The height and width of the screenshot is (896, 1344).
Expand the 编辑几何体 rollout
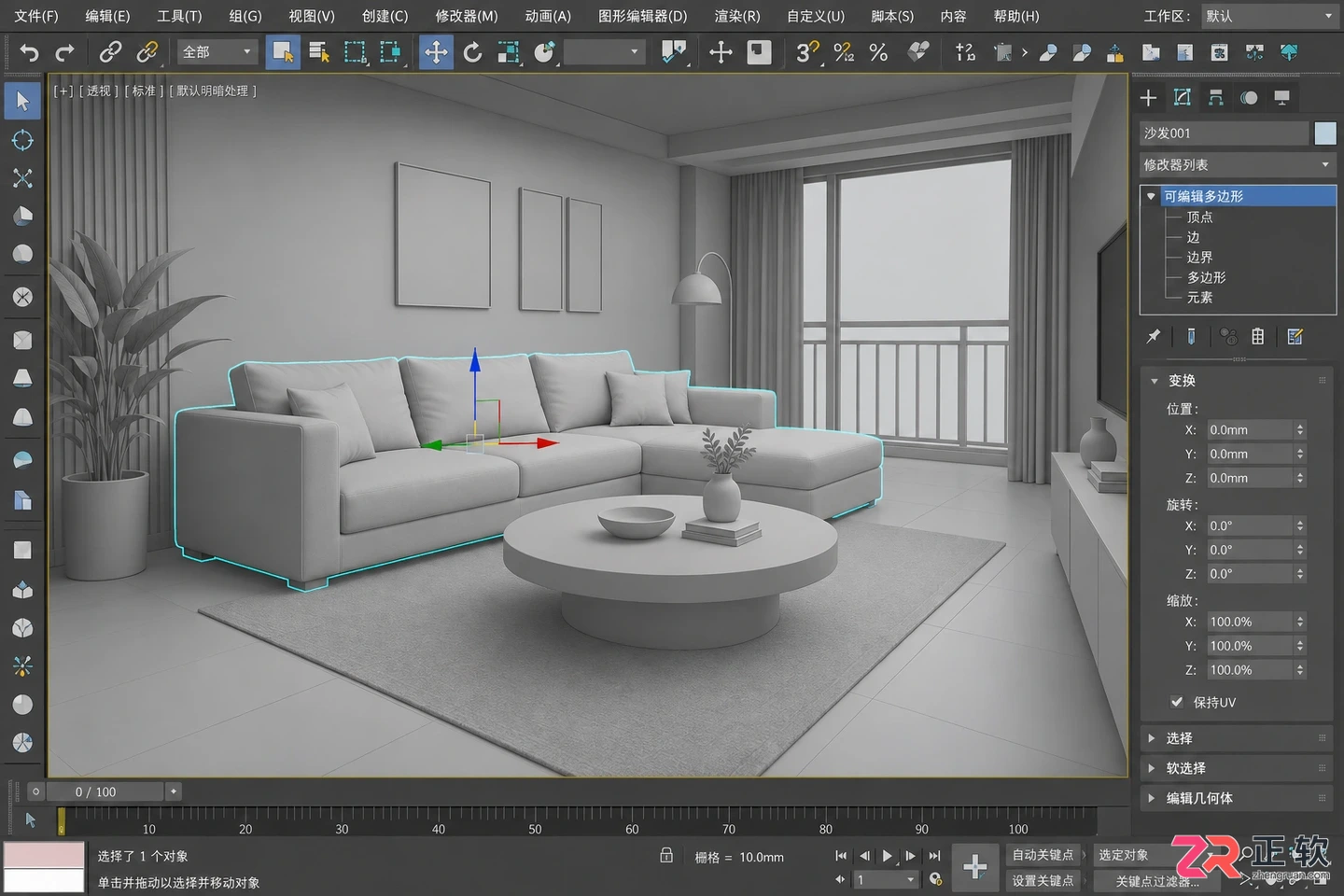click(x=1238, y=798)
